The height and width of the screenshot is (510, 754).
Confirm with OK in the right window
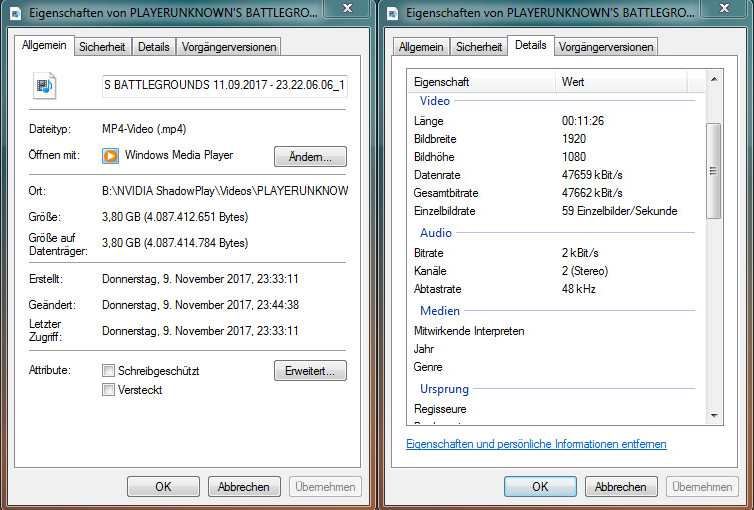click(x=540, y=486)
